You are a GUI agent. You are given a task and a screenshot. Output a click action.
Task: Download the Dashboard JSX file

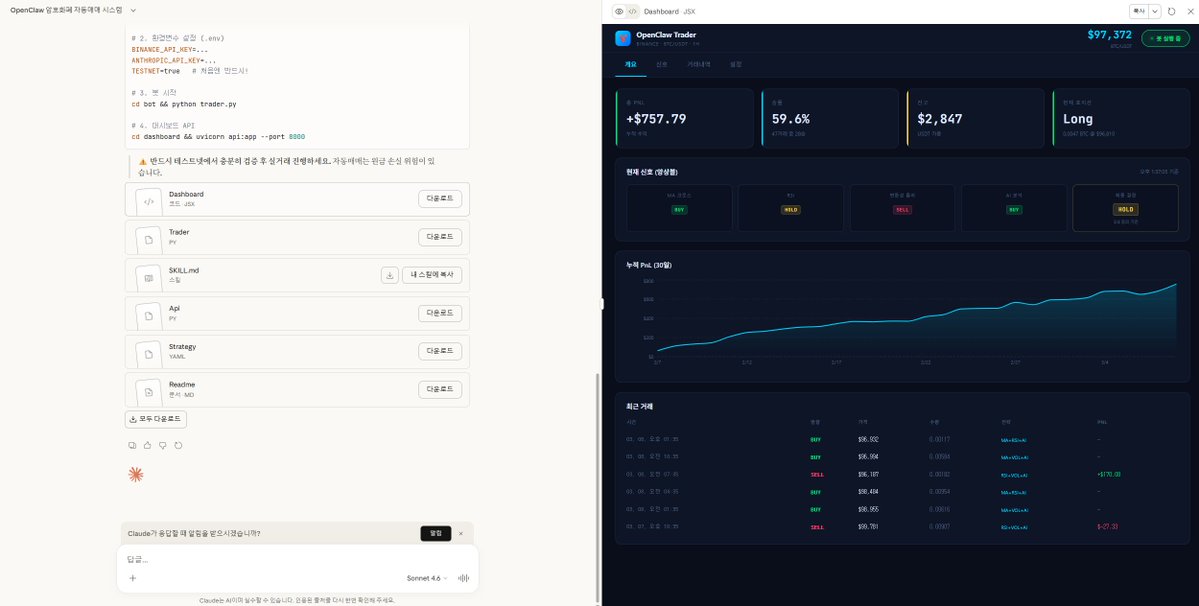(x=440, y=199)
